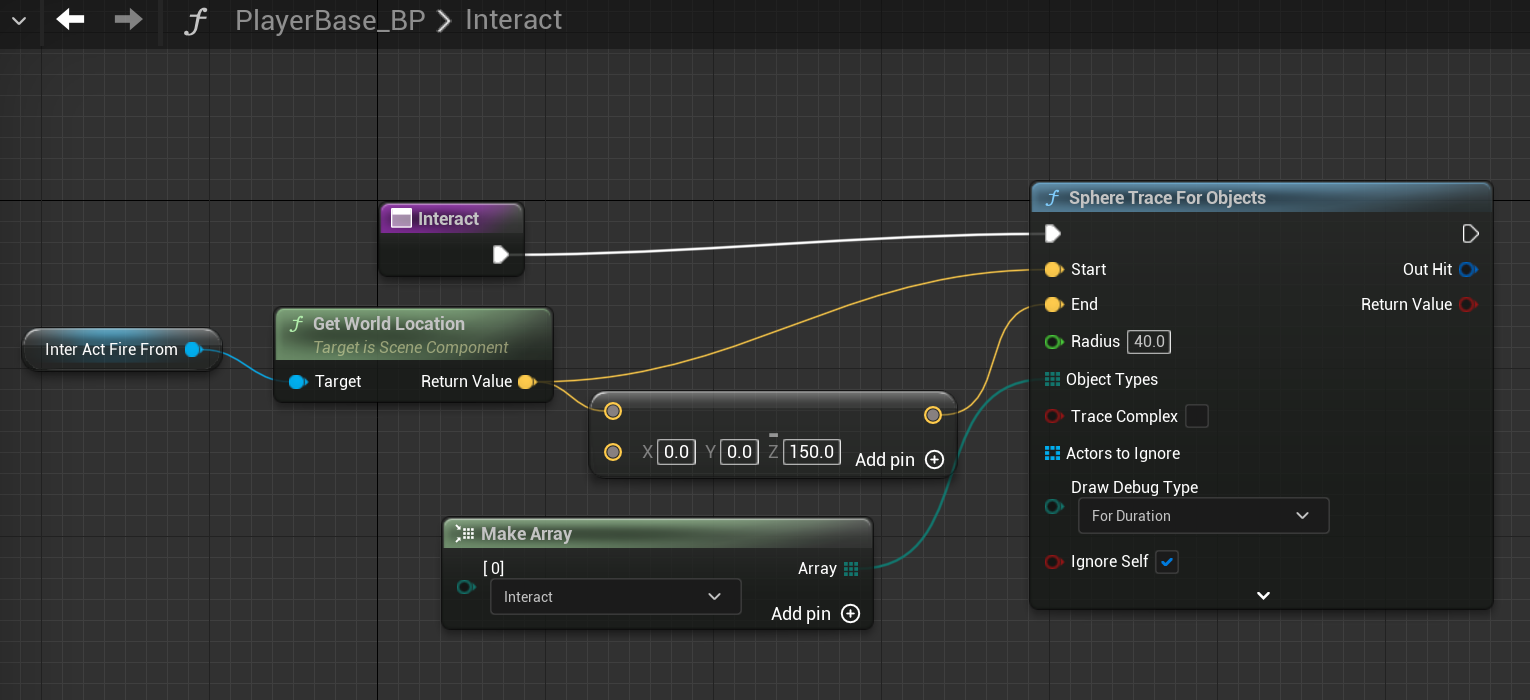This screenshot has height=700, width=1530.
Task: Click the Array output pin on Make Array
Action: [x=851, y=569]
